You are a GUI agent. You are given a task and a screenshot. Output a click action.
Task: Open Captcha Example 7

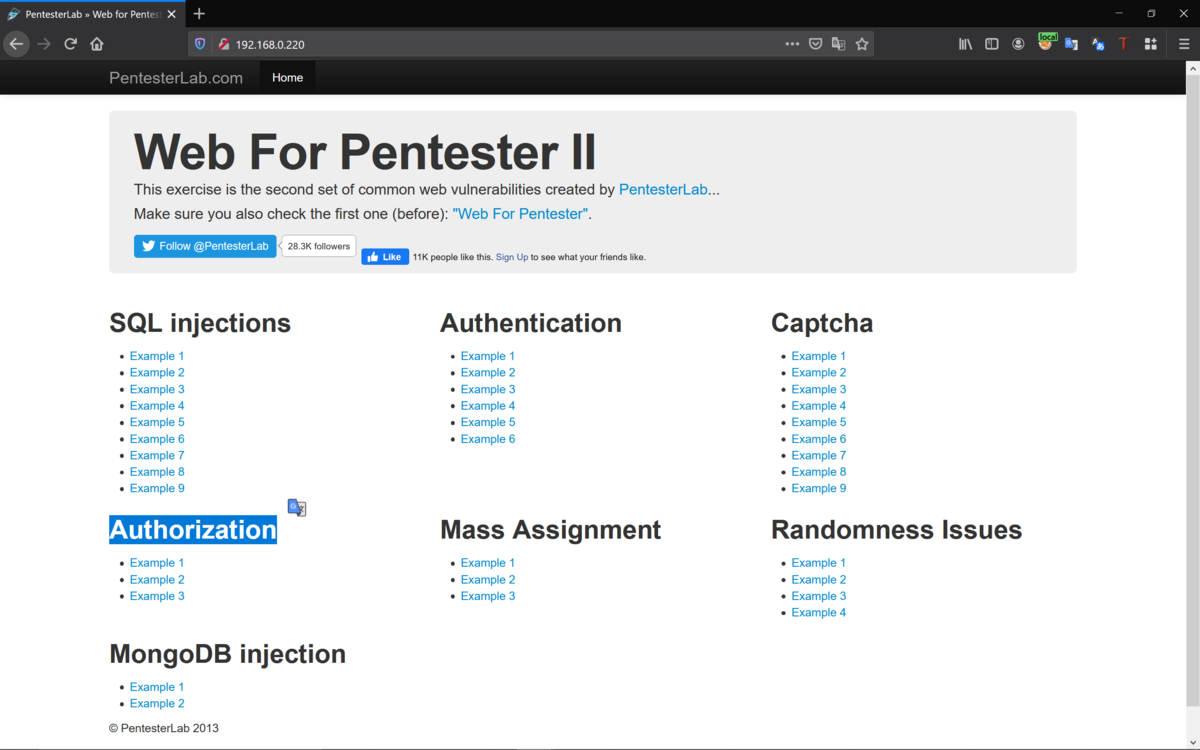click(819, 455)
